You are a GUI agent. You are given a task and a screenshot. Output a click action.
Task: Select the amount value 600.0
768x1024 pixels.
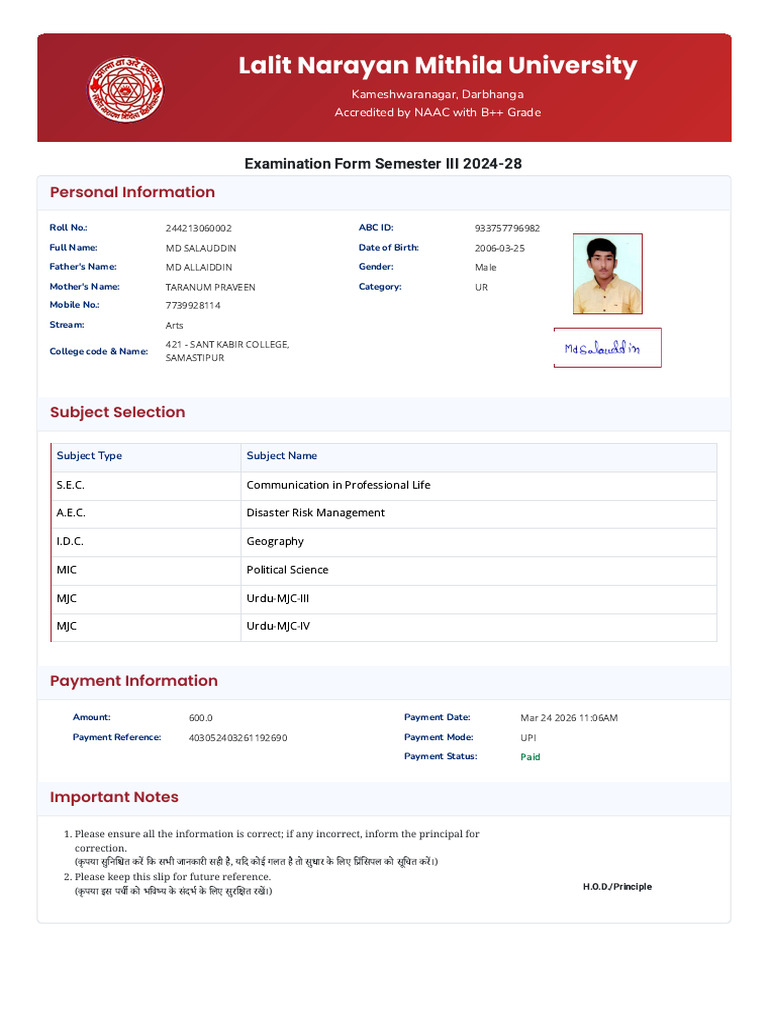tap(200, 718)
